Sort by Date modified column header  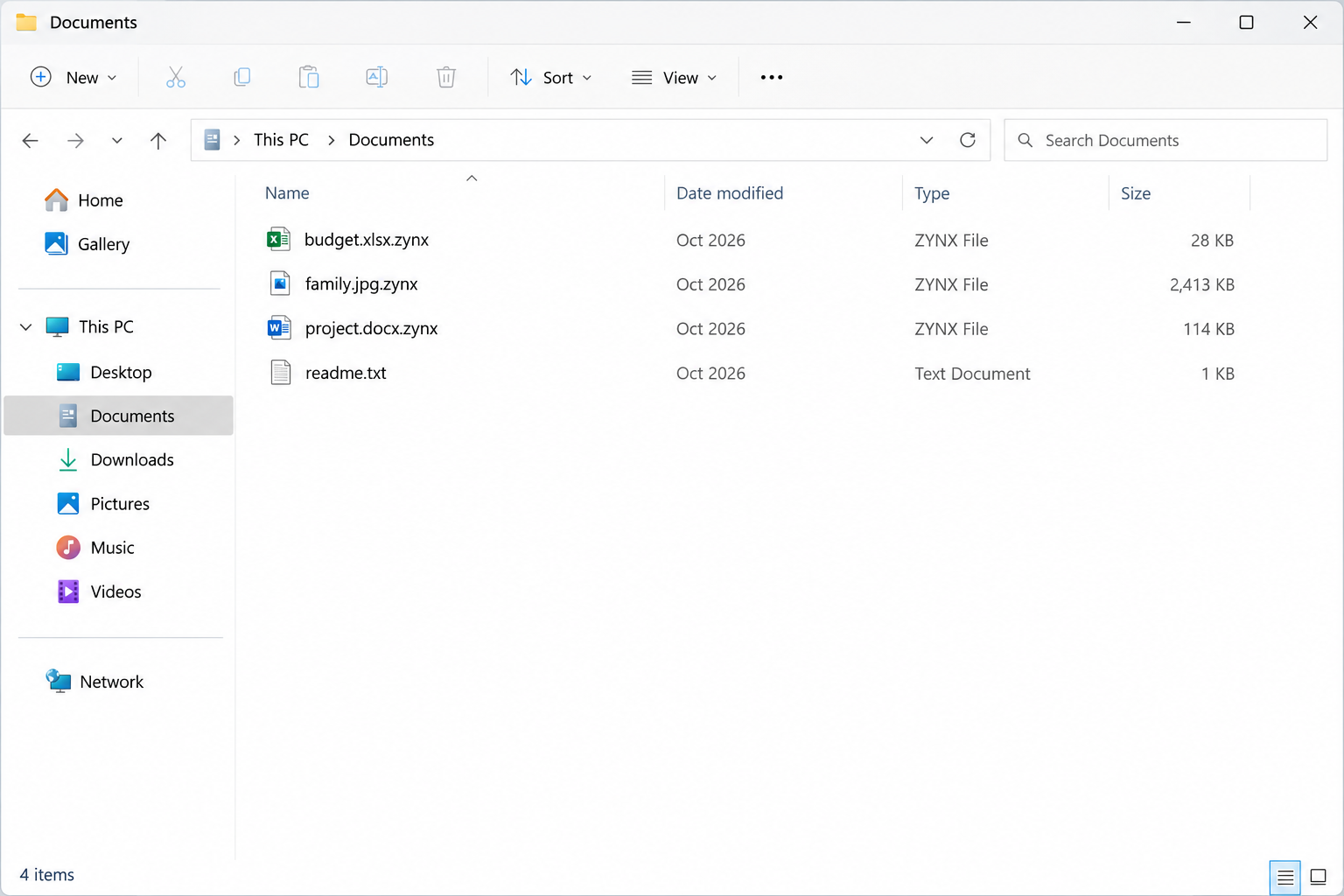(x=730, y=193)
